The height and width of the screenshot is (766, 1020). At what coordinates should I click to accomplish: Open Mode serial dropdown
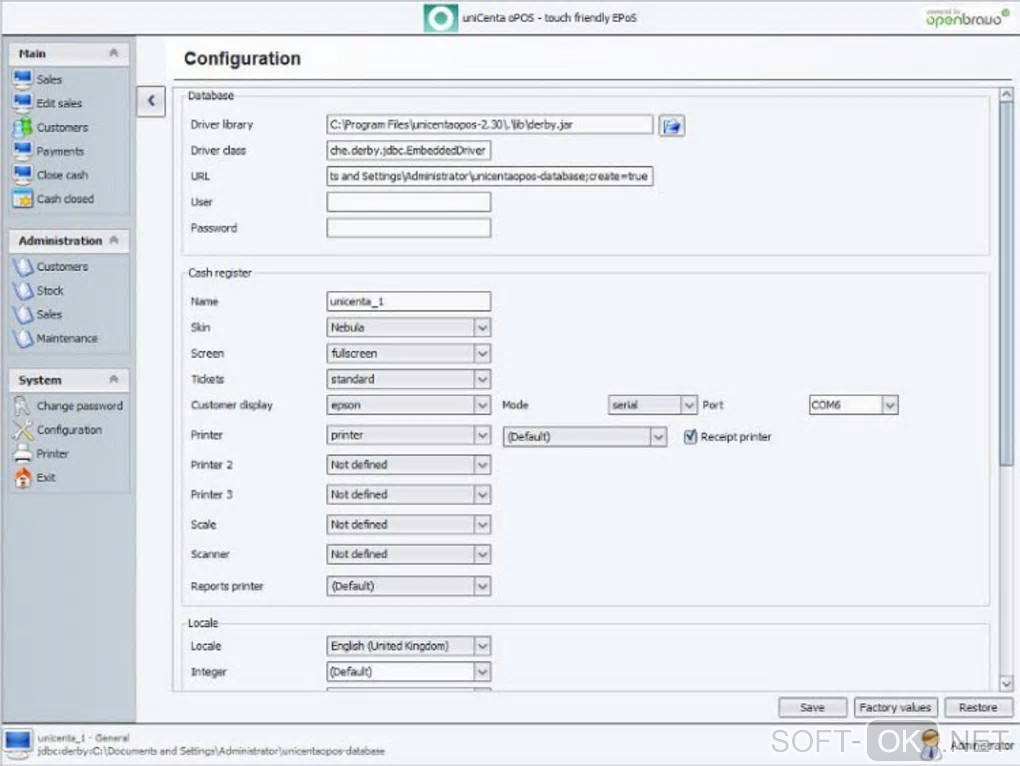point(688,405)
